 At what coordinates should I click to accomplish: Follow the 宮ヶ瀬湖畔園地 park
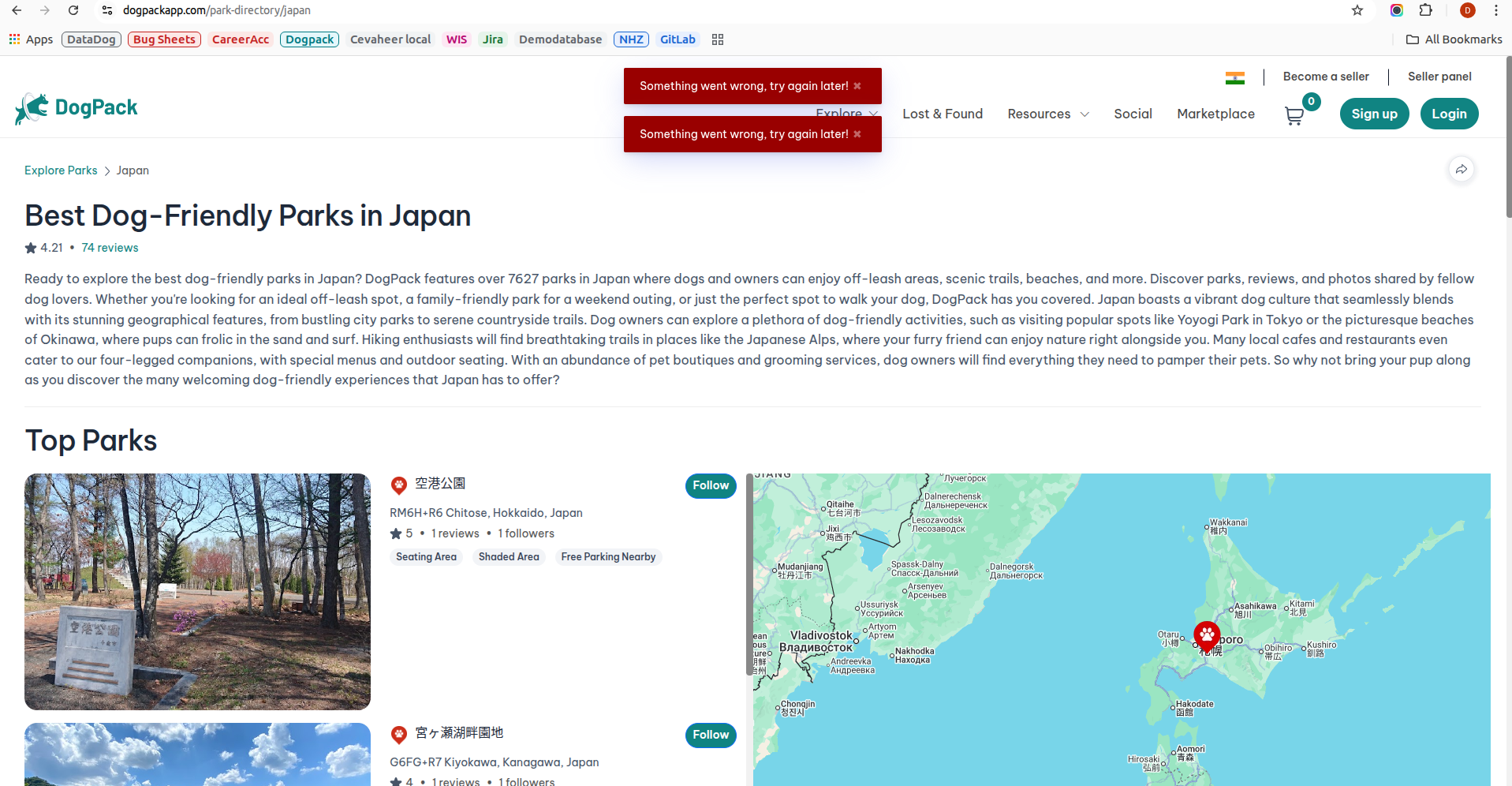coord(710,735)
